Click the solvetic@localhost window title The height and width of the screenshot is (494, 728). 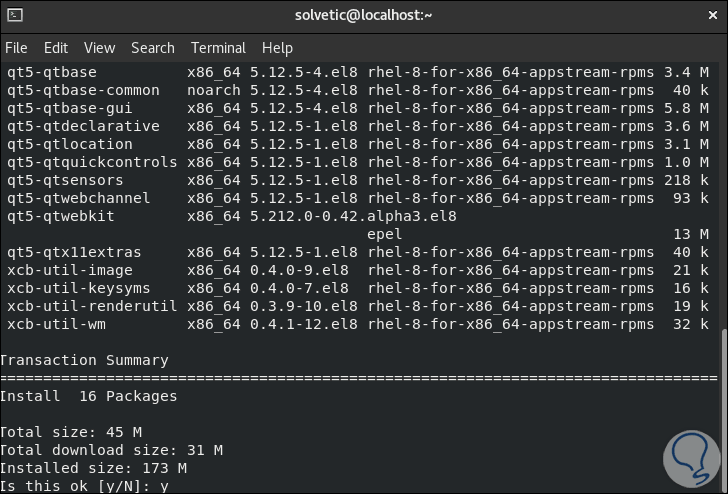[x=363, y=16]
